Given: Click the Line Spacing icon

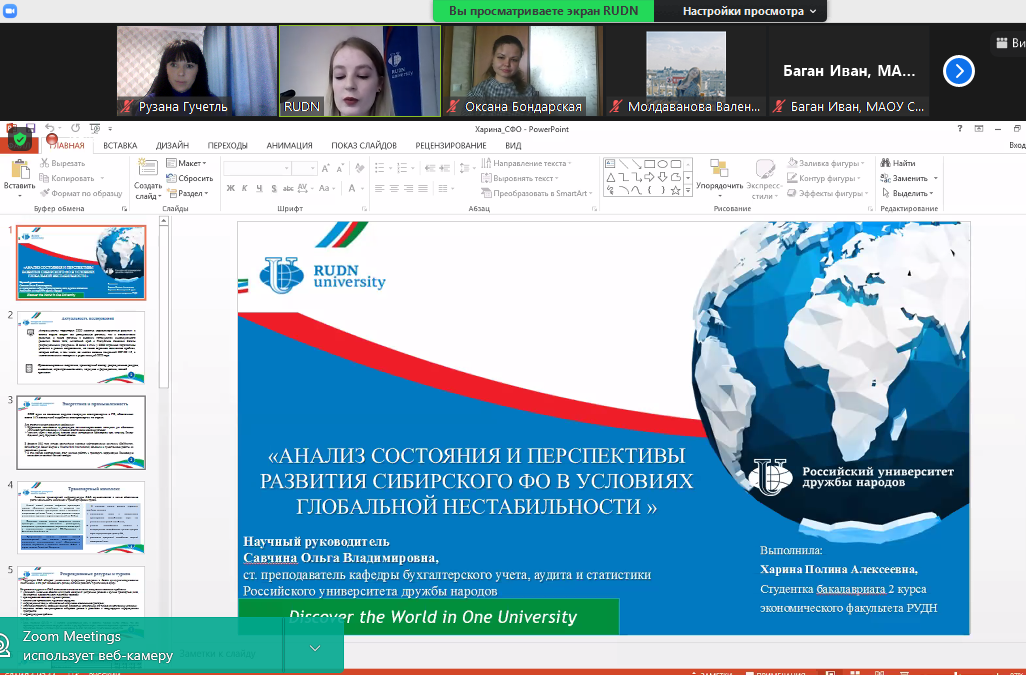Looking at the screenshot, I should 465,169.
